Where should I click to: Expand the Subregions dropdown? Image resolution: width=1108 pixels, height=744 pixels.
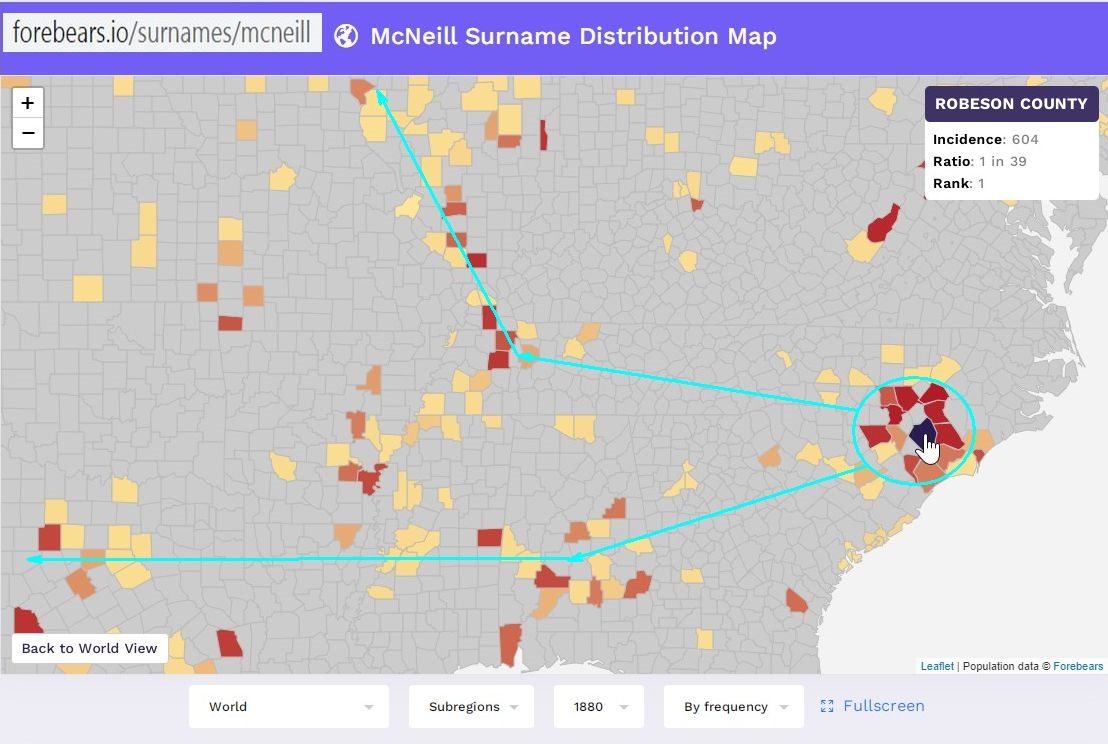(x=471, y=707)
